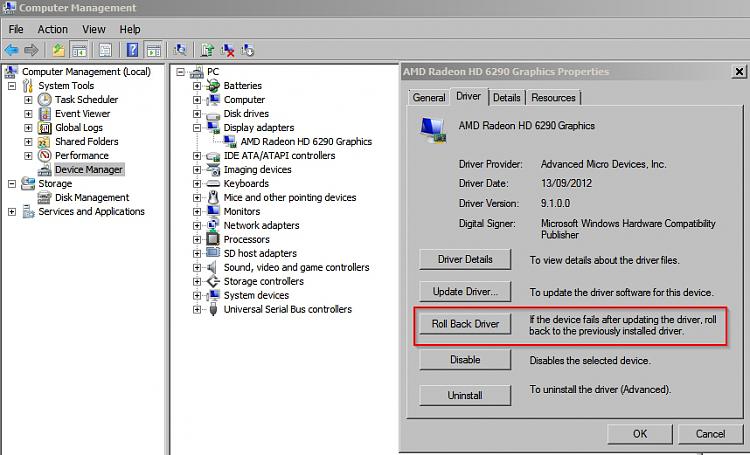Collapse the Storage node

(x=12, y=184)
